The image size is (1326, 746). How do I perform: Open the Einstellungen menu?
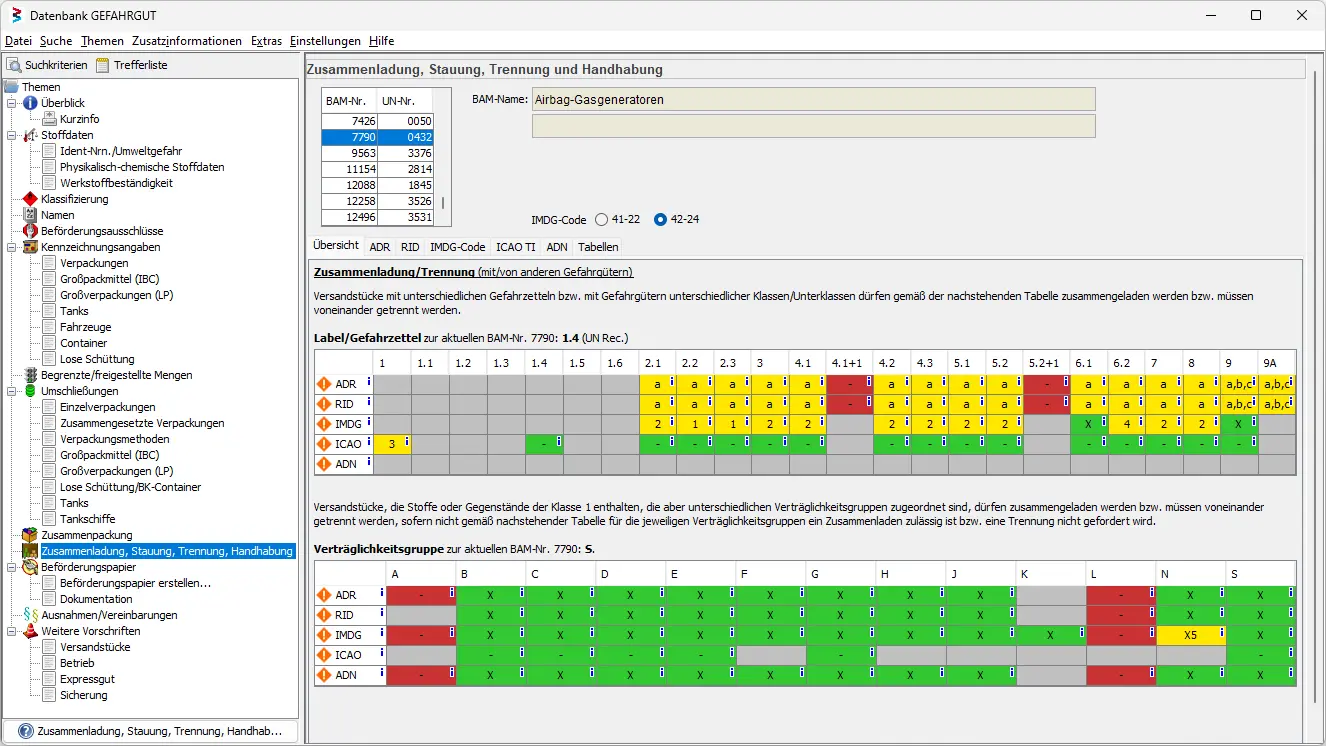click(325, 41)
